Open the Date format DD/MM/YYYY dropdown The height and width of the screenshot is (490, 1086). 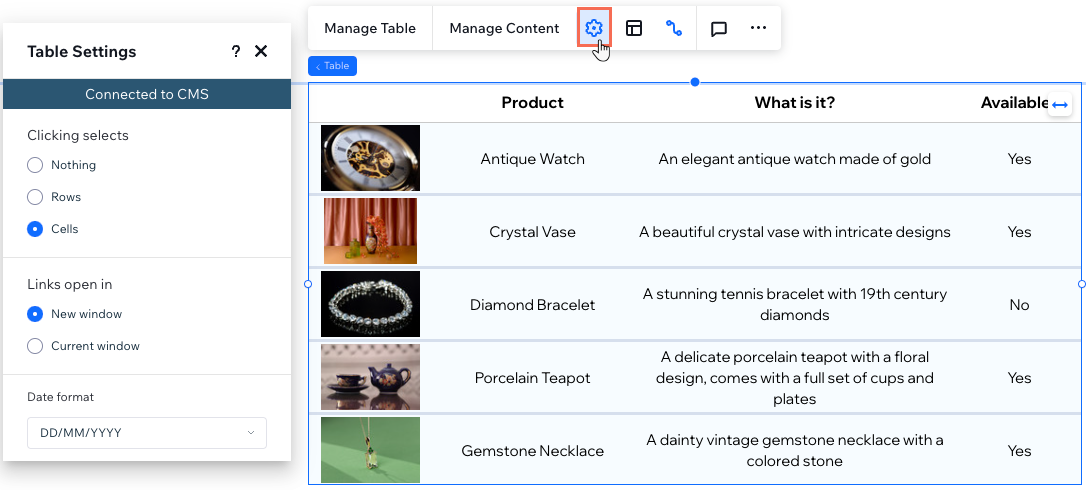pyautogui.click(x=147, y=432)
